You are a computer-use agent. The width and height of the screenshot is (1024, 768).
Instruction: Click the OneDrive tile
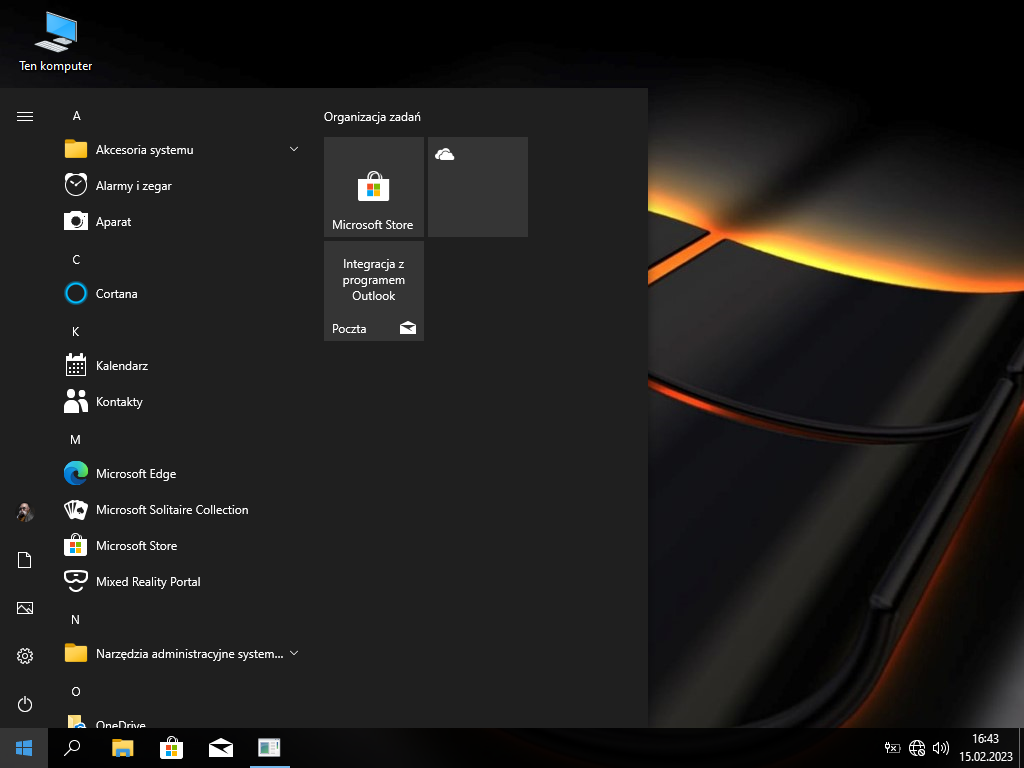(x=478, y=187)
